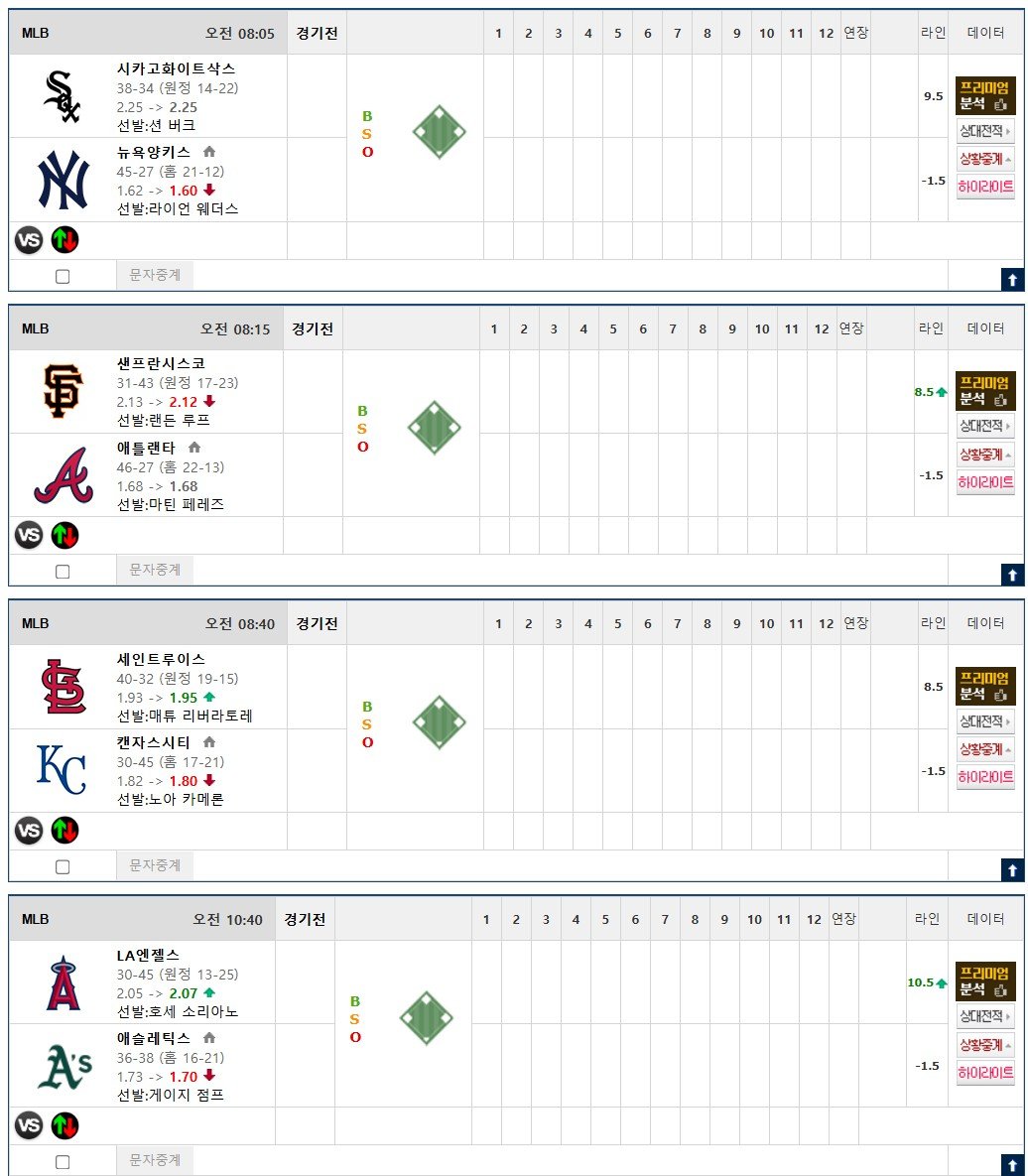Open 프리미엄 분석 for the White Sox–Yankees game
This screenshot has width=1028, height=1176.
click(985, 96)
